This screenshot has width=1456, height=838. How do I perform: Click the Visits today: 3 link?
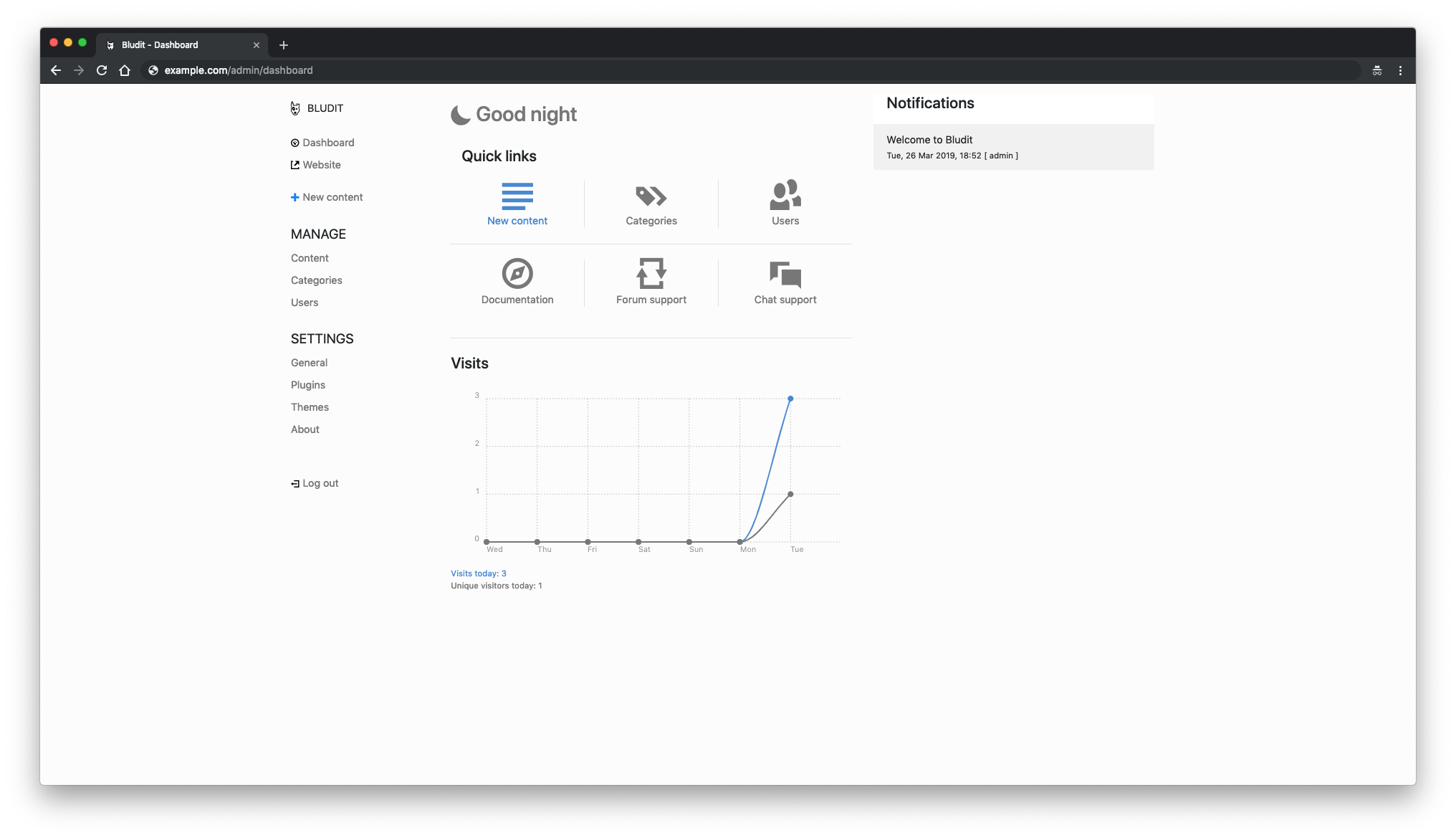click(478, 573)
